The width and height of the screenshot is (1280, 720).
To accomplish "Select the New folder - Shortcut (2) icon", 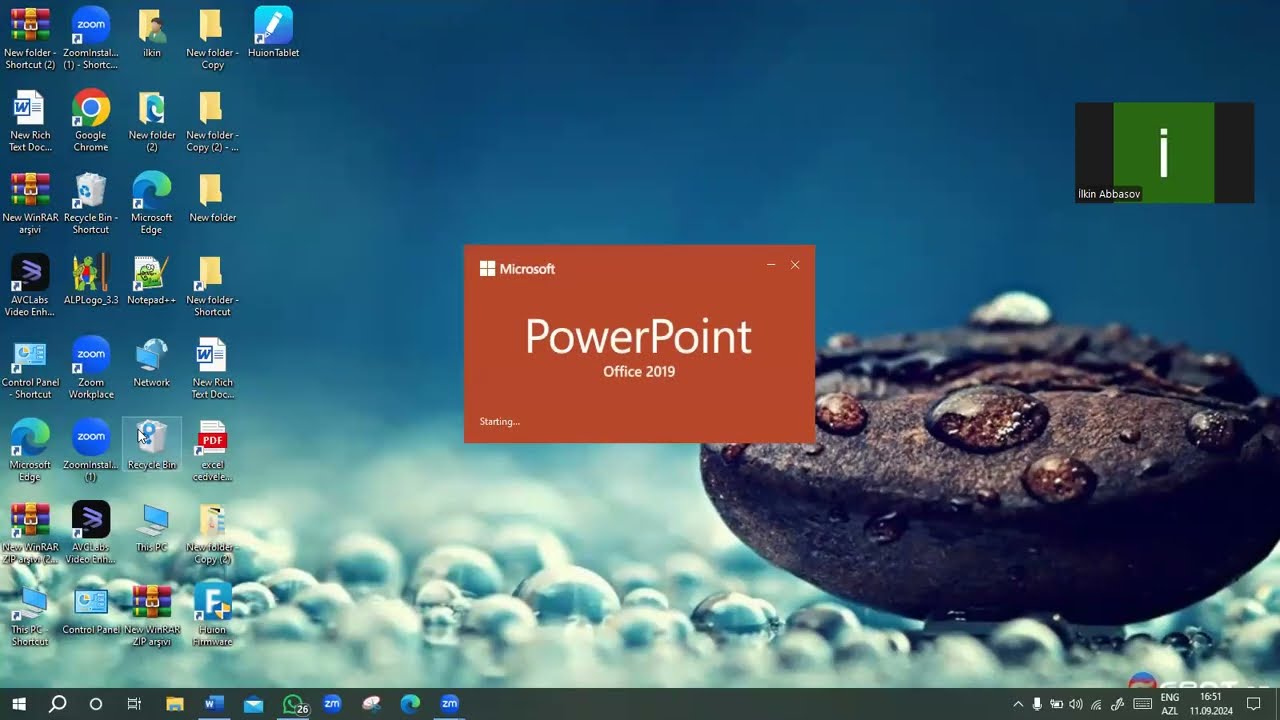I will point(30,38).
